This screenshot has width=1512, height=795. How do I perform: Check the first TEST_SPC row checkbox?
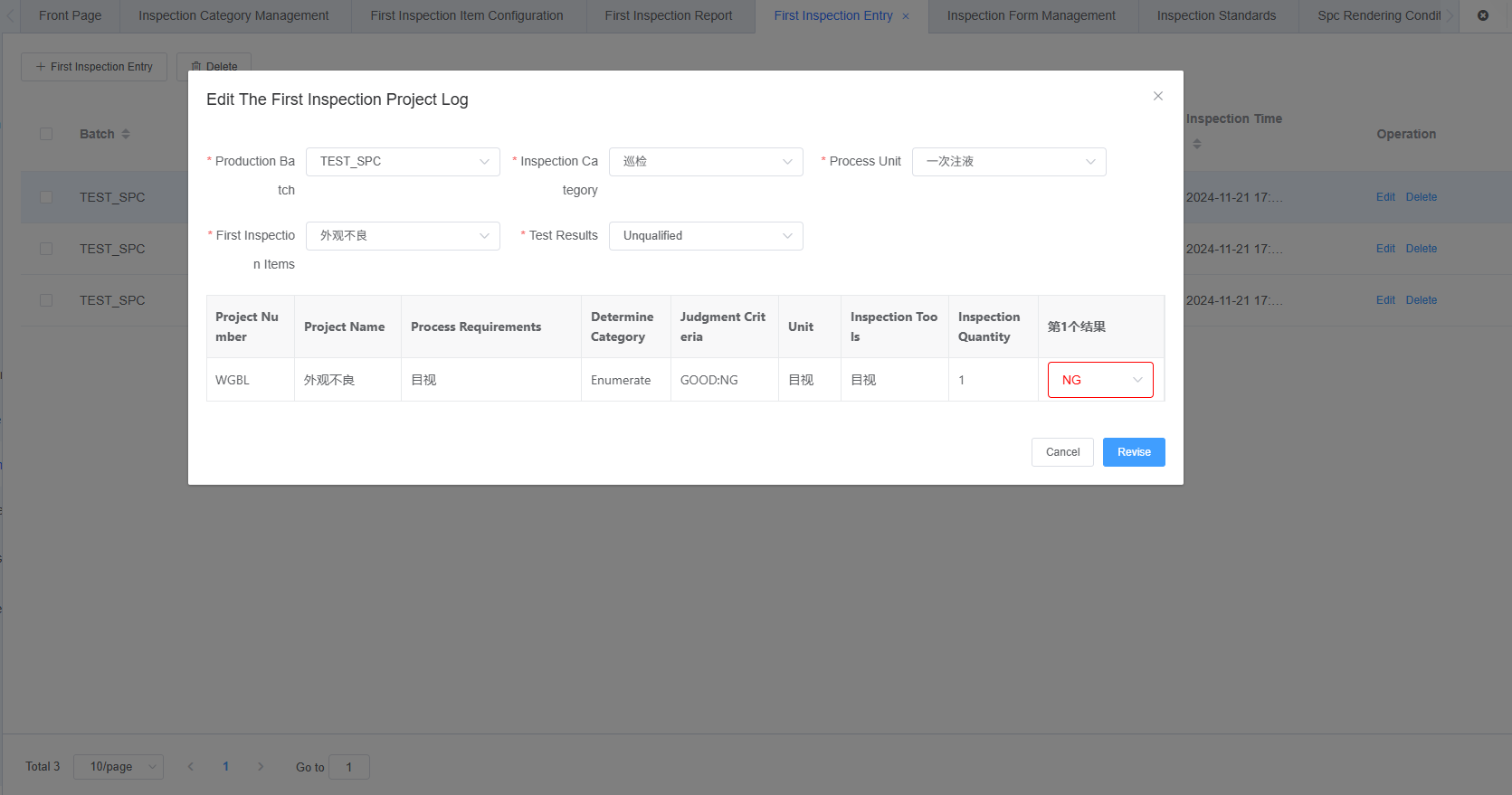click(46, 197)
